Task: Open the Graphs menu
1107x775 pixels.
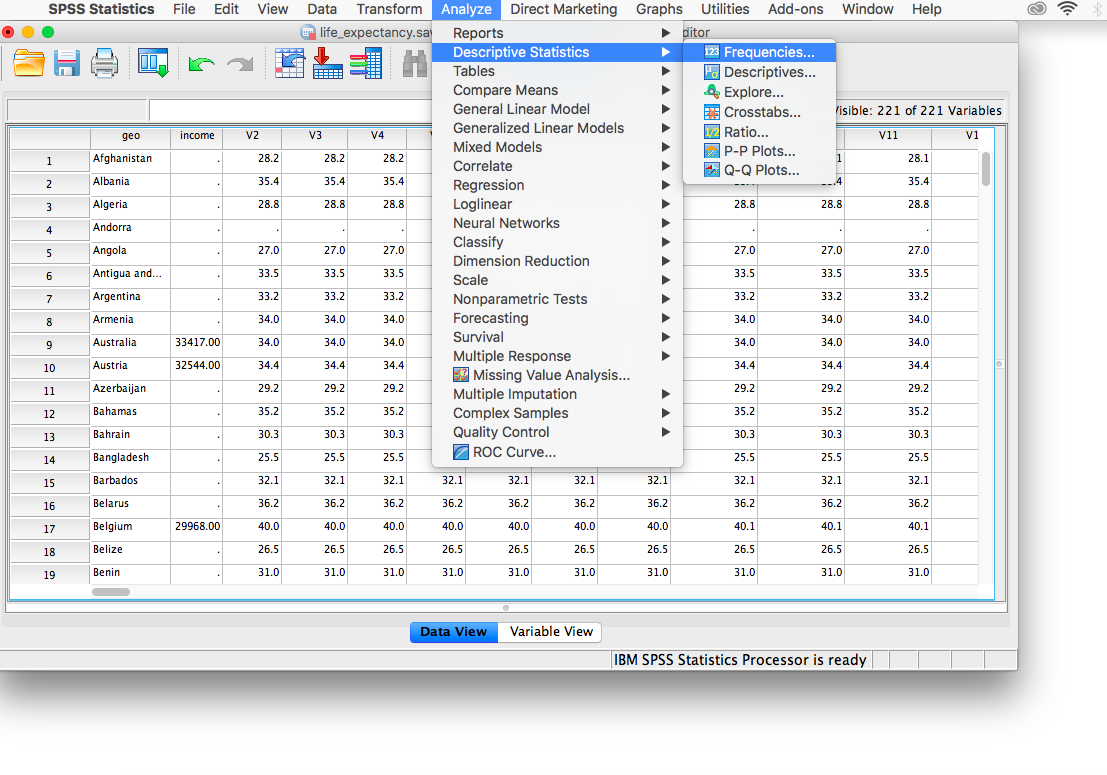Action: pos(659,9)
